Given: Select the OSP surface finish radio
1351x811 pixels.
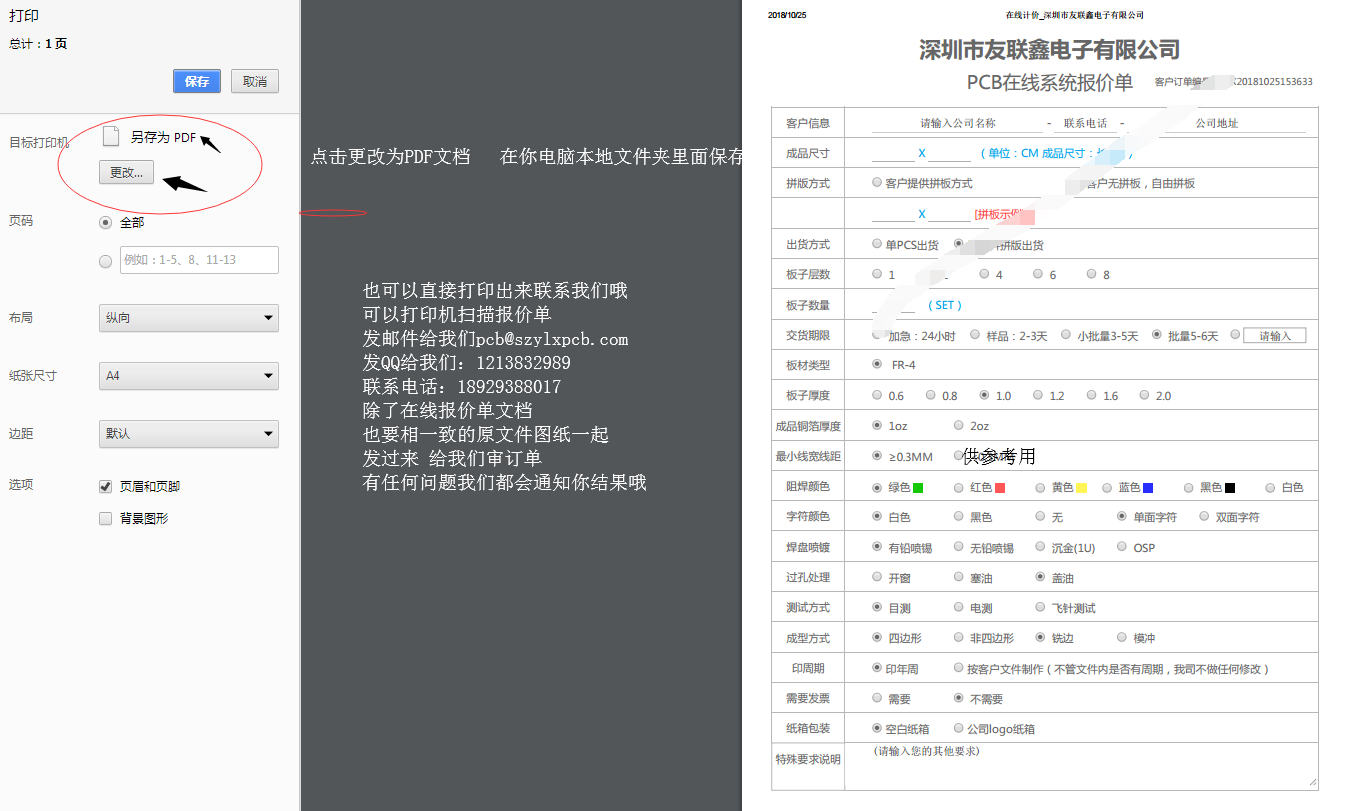Looking at the screenshot, I should pyautogui.click(x=1122, y=547).
